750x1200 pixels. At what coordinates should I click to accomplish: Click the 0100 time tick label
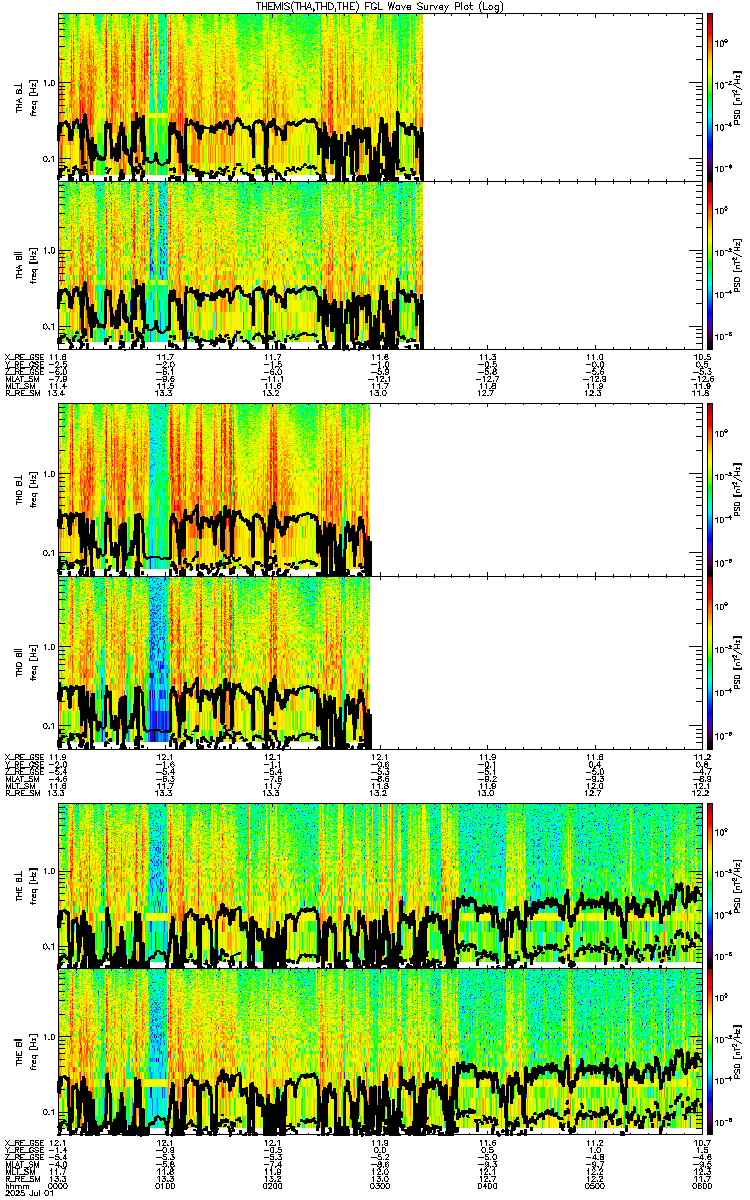(x=165, y=1186)
